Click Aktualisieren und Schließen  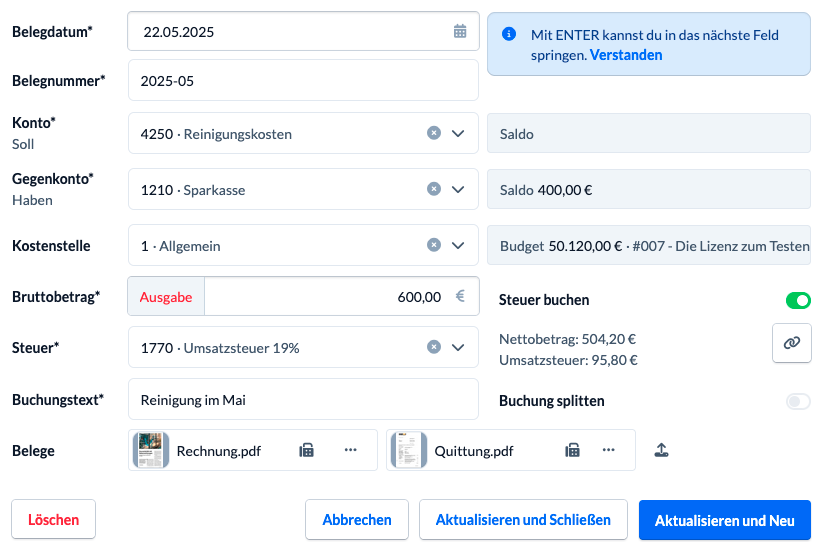522,520
